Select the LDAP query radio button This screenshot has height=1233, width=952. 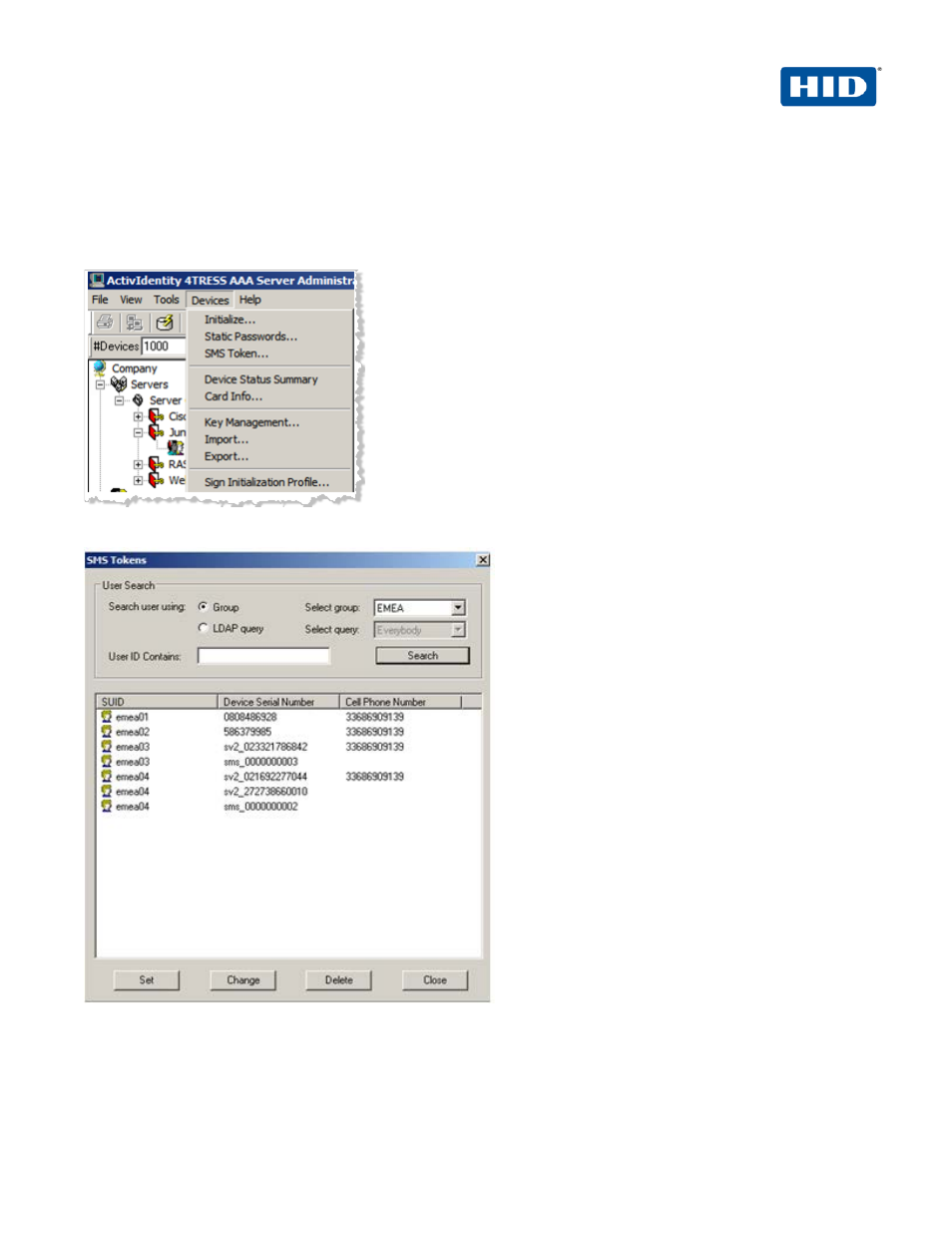tap(204, 629)
